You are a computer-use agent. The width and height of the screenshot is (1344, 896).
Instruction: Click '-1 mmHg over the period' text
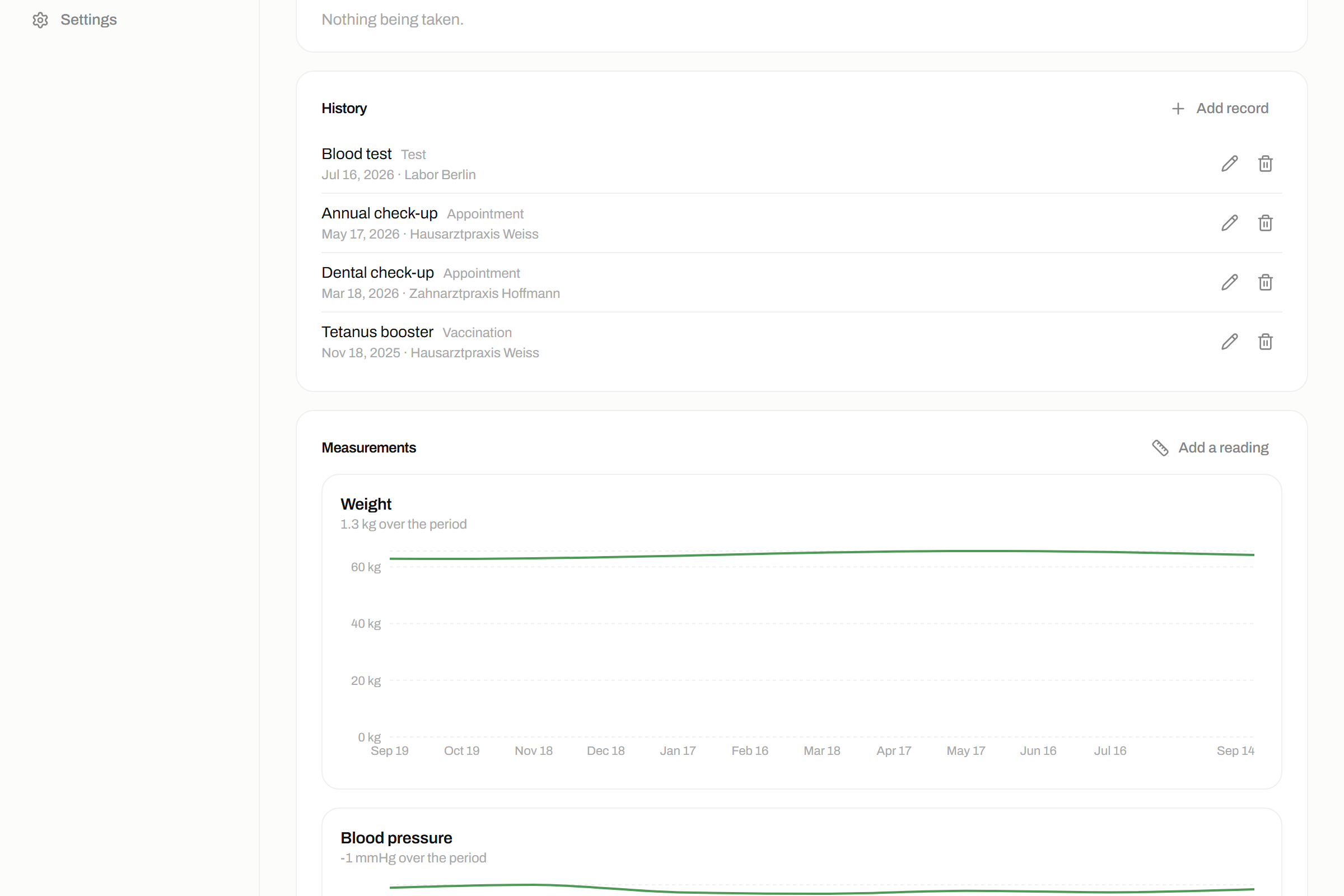click(x=413, y=858)
